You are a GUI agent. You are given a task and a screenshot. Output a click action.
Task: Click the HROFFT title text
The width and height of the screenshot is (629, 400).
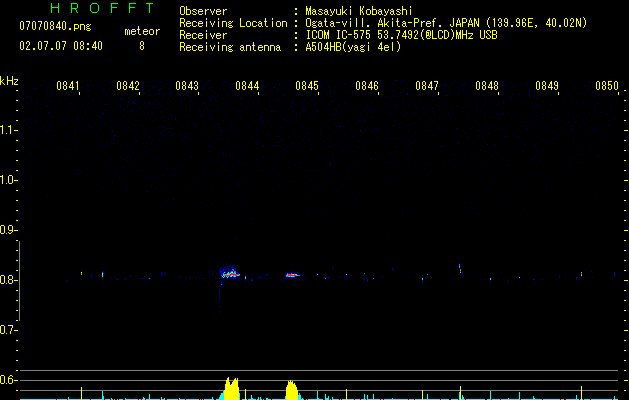click(x=102, y=8)
